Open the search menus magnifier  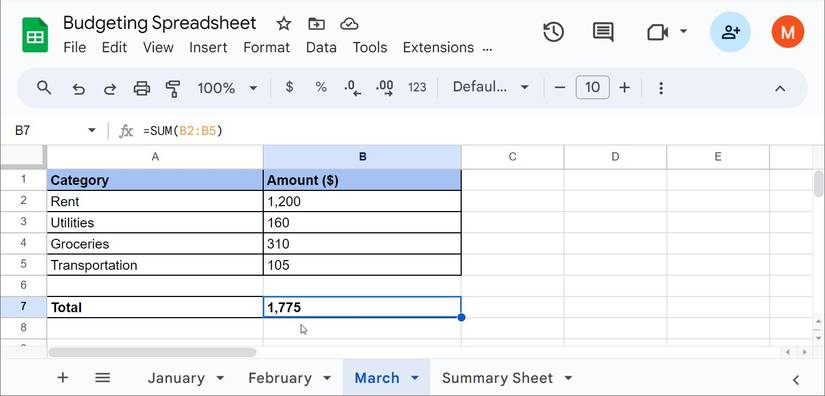click(44, 88)
